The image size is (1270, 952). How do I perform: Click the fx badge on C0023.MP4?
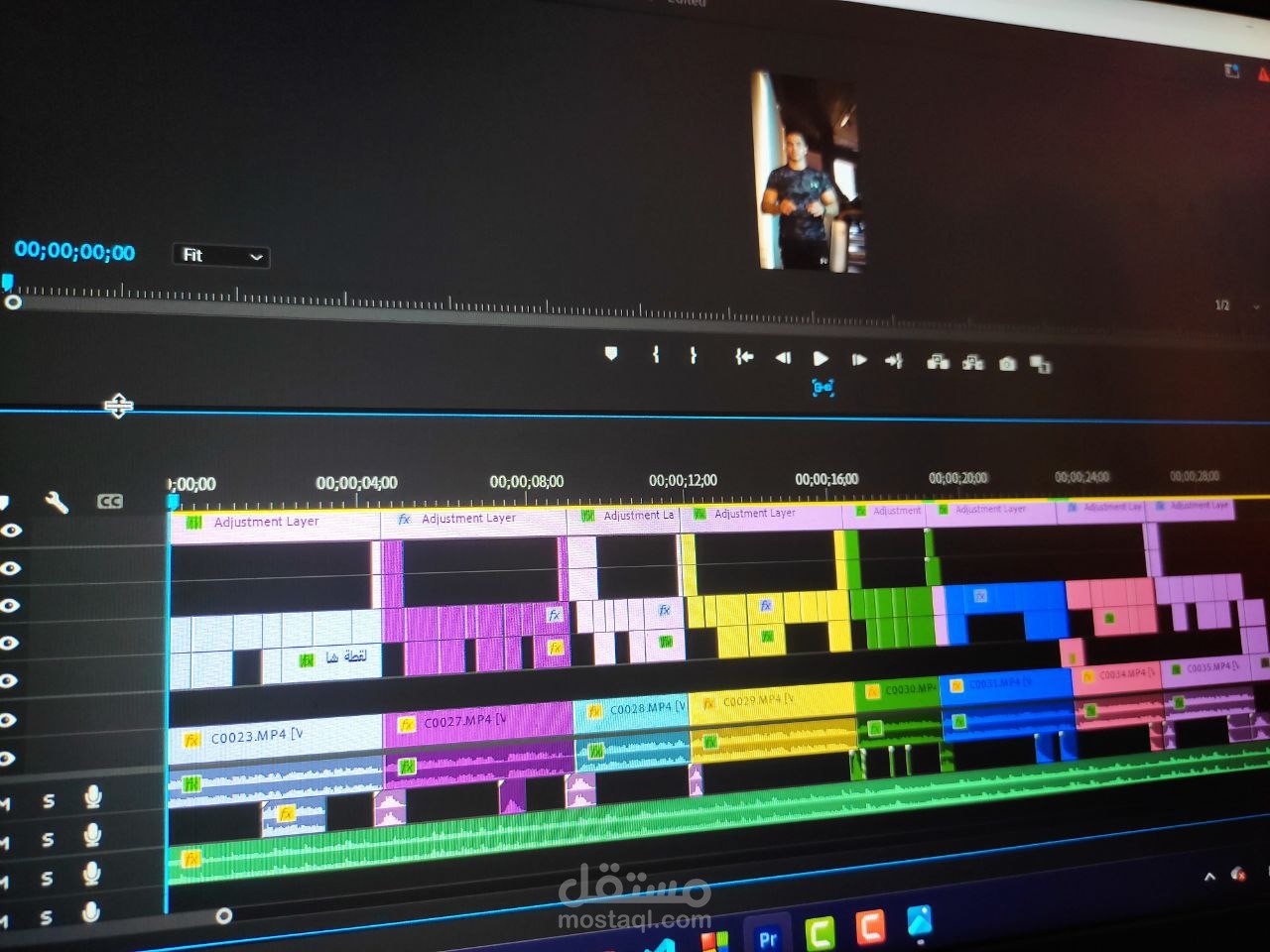(x=191, y=741)
